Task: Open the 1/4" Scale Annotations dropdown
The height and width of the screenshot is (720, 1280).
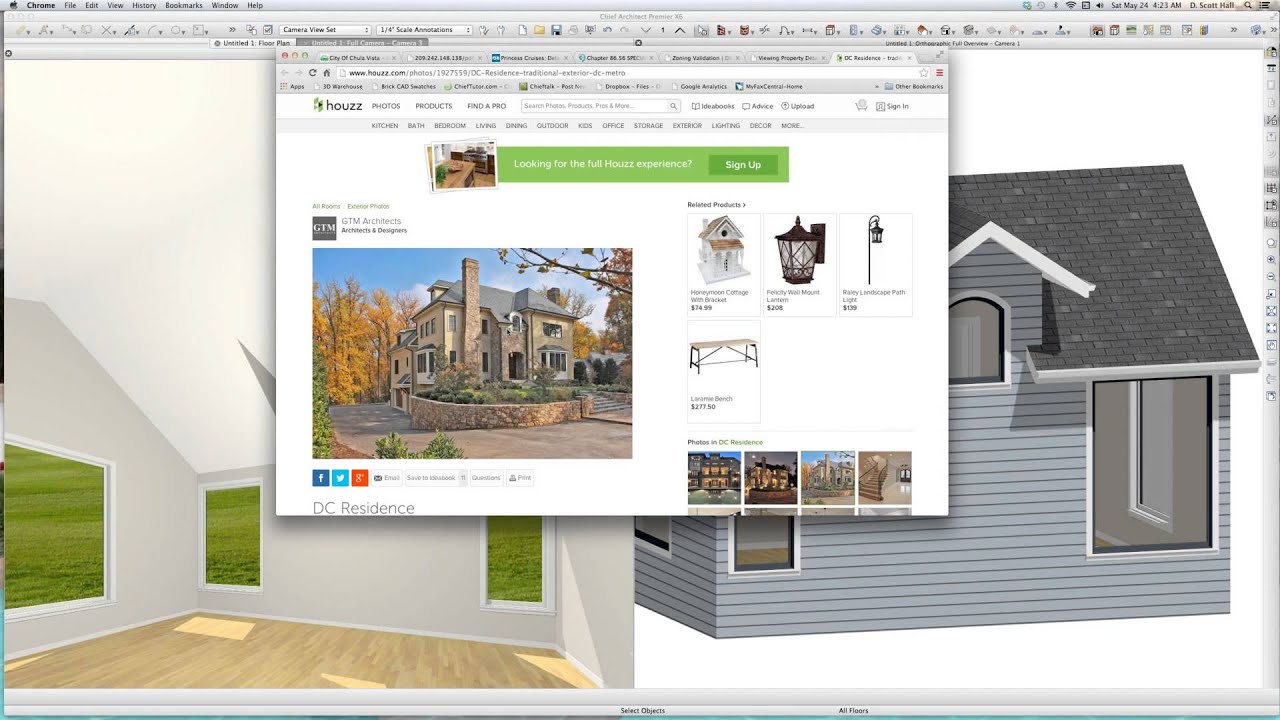Action: pos(425,30)
